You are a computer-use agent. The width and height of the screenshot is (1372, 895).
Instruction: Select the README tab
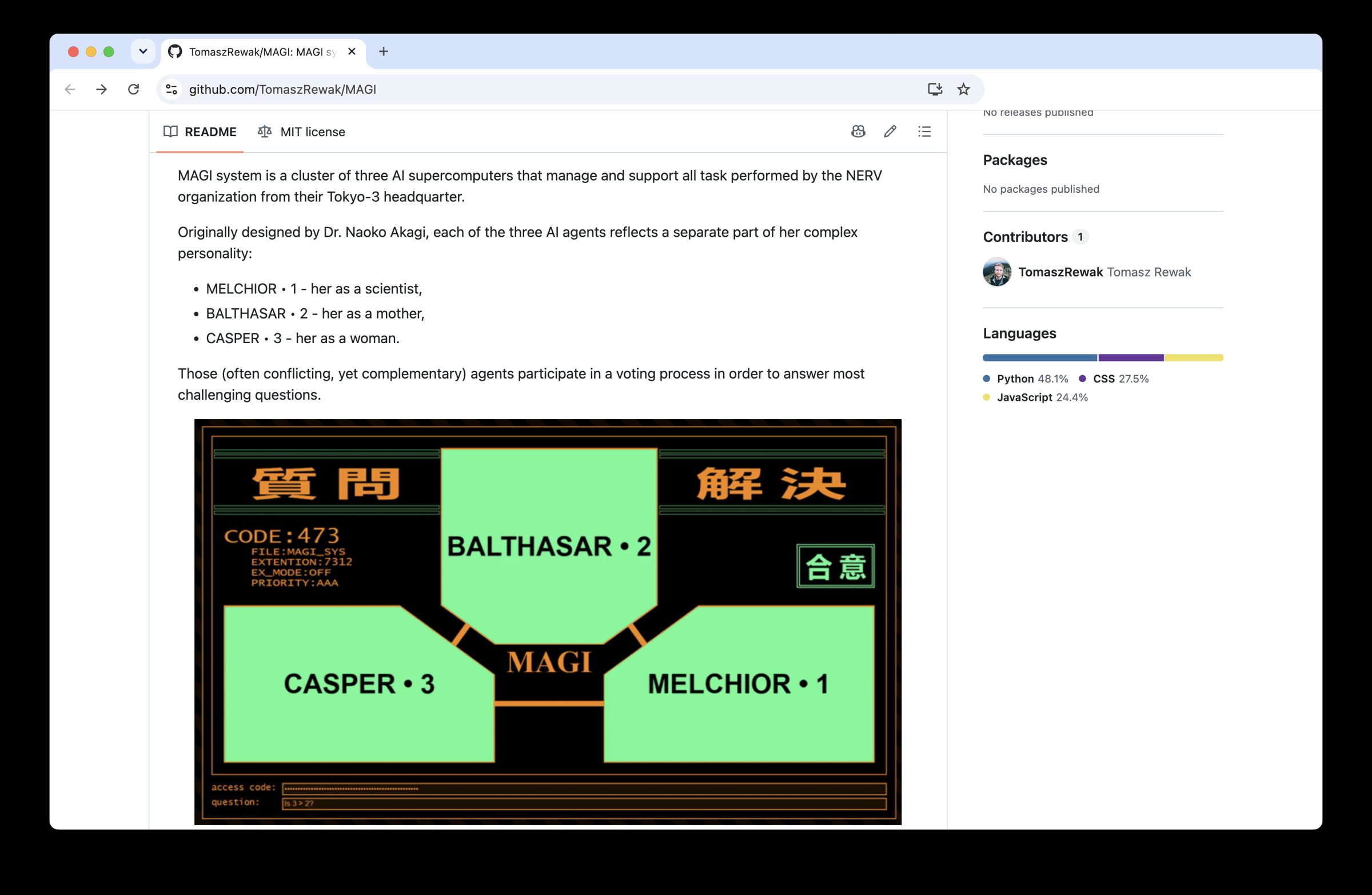pyautogui.click(x=200, y=132)
